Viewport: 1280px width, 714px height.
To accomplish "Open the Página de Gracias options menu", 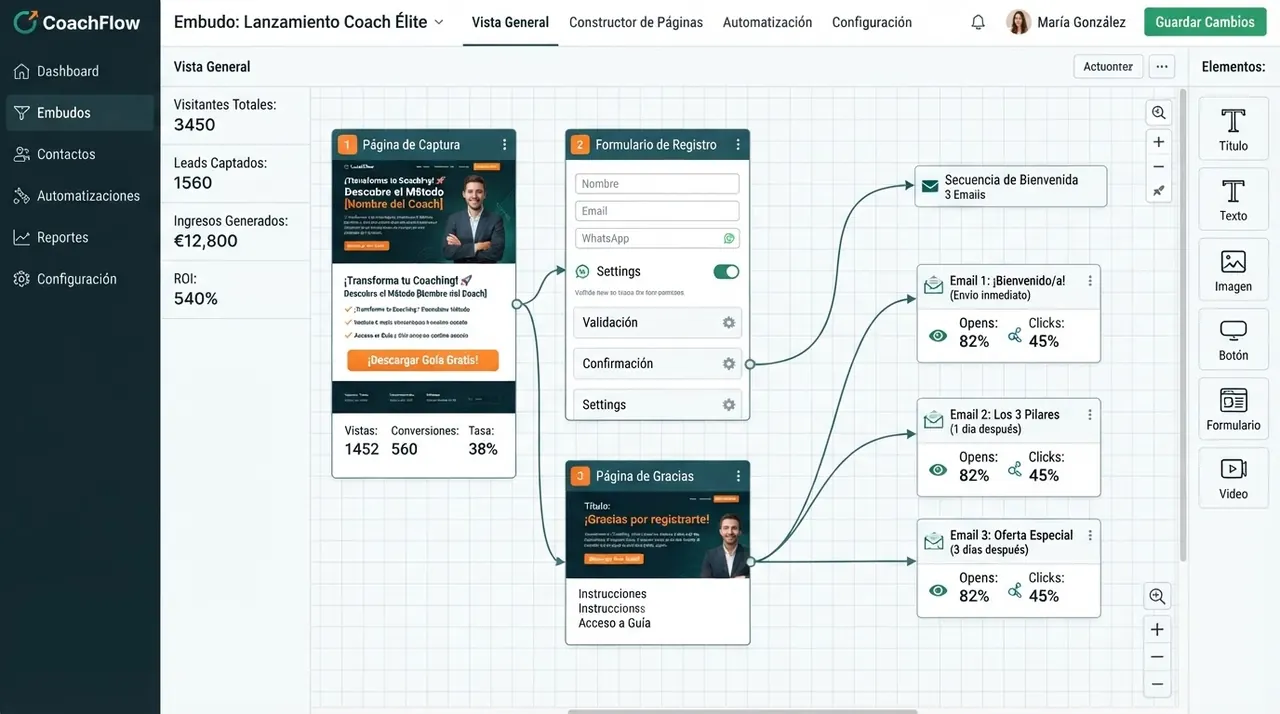I will 738,476.
